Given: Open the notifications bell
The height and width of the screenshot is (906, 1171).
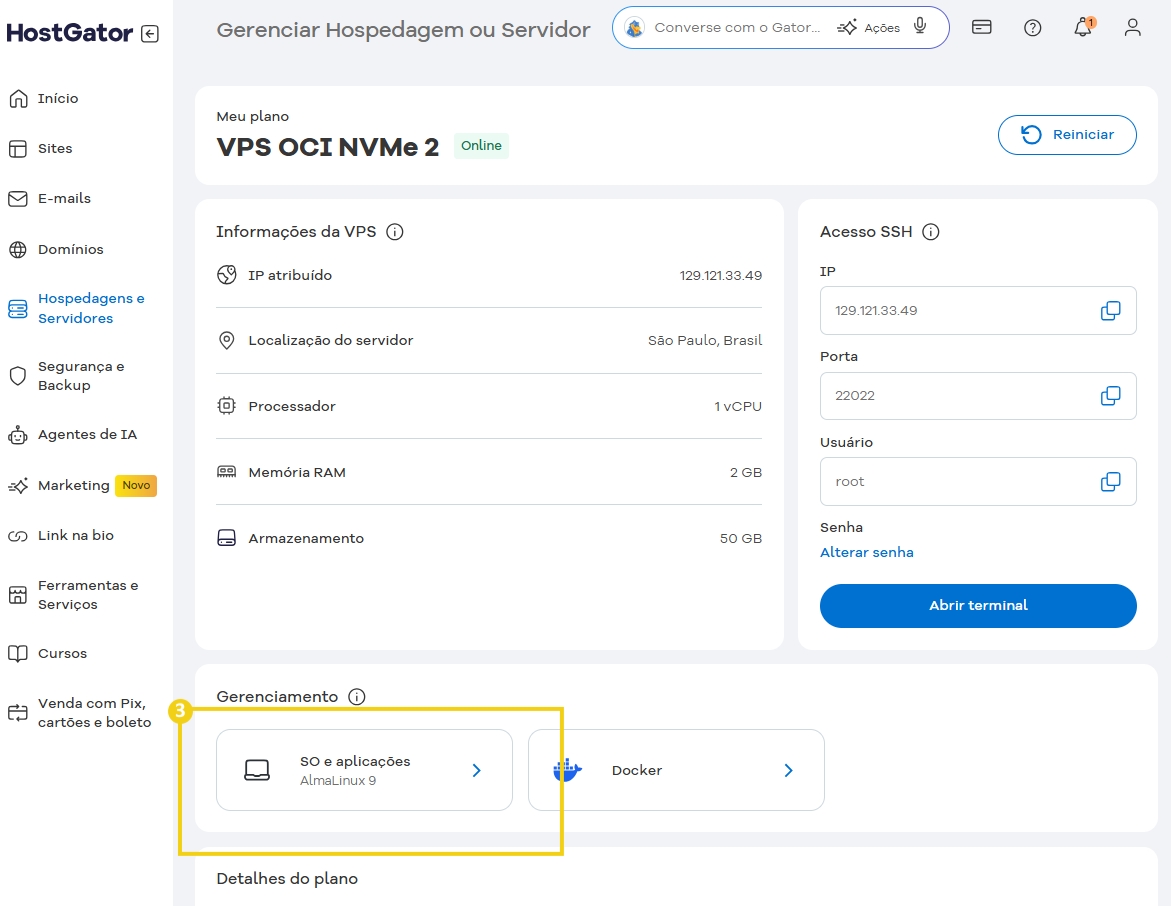Looking at the screenshot, I should tap(1082, 27).
